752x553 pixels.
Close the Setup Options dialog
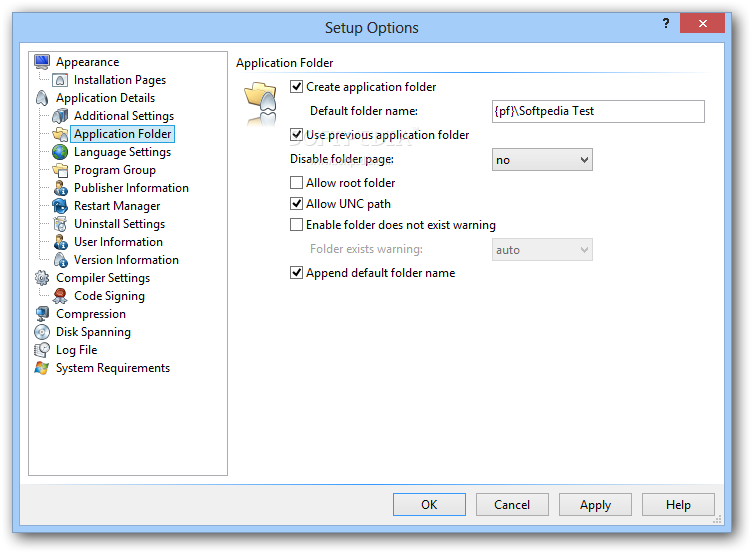702,23
